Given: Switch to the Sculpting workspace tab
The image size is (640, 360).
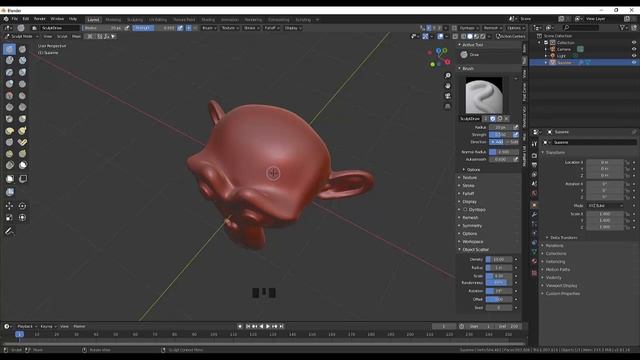Looking at the screenshot, I should coord(135,20).
